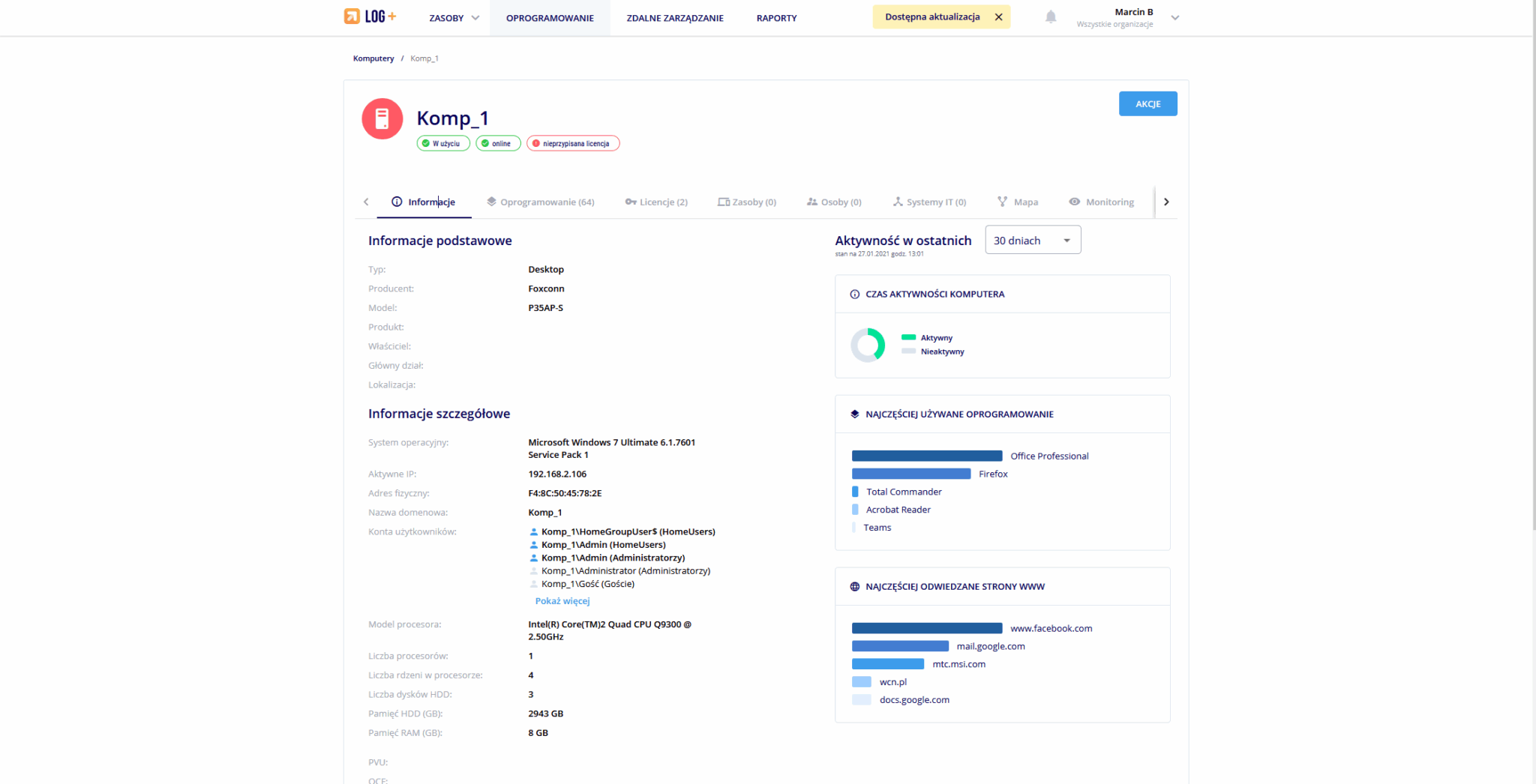Open the '30 dniach' period dropdown
Viewport: 1536px width, 784px height.
tap(1032, 241)
